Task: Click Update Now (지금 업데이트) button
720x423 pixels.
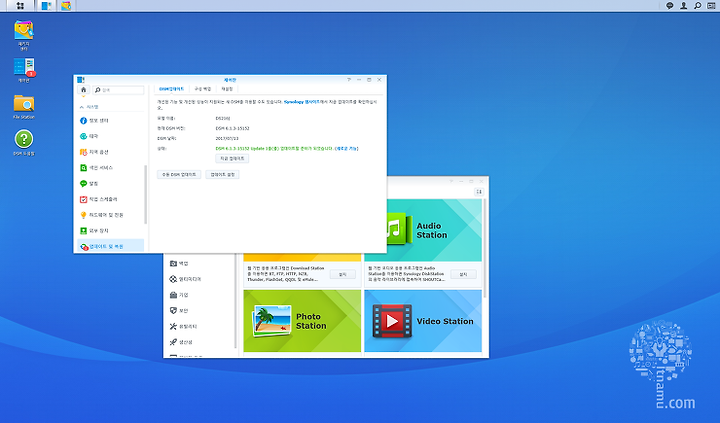Action: (232, 158)
